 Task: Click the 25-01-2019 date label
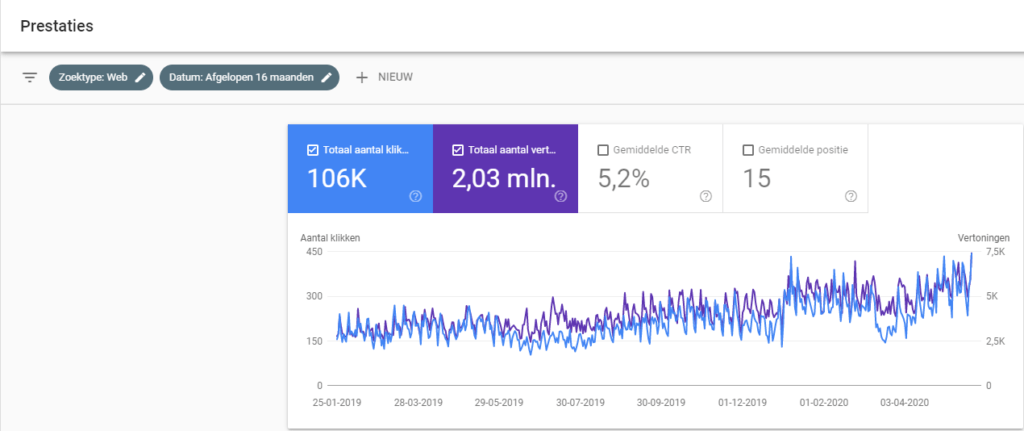click(x=336, y=402)
